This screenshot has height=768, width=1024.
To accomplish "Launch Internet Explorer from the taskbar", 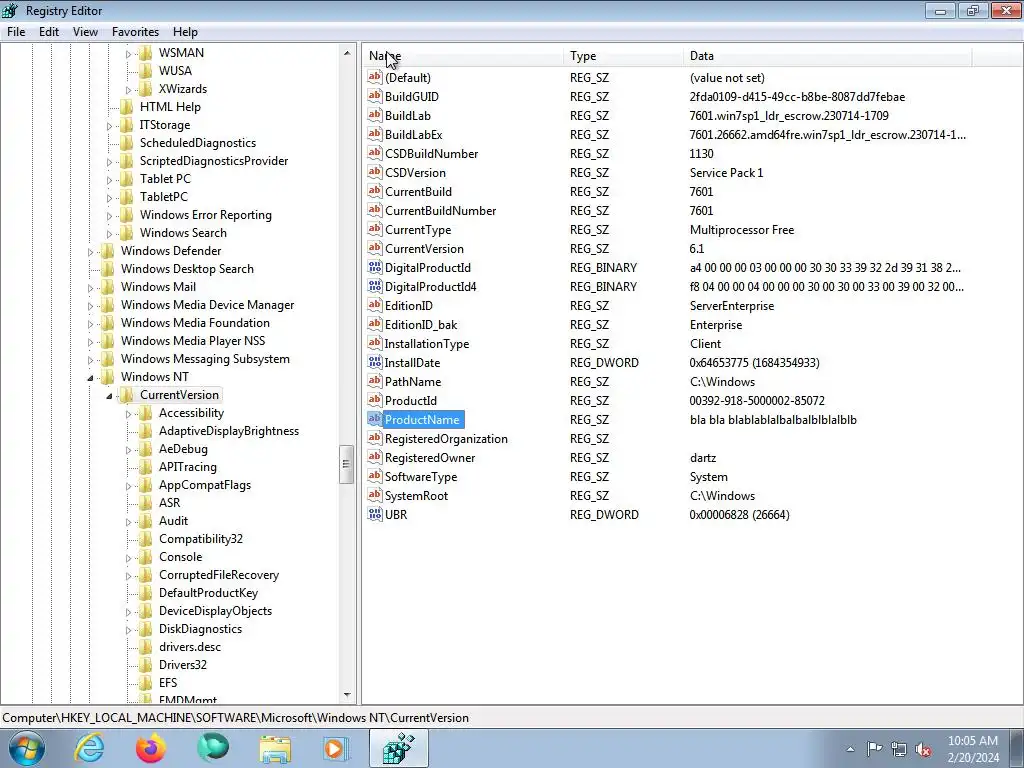I will [89, 748].
